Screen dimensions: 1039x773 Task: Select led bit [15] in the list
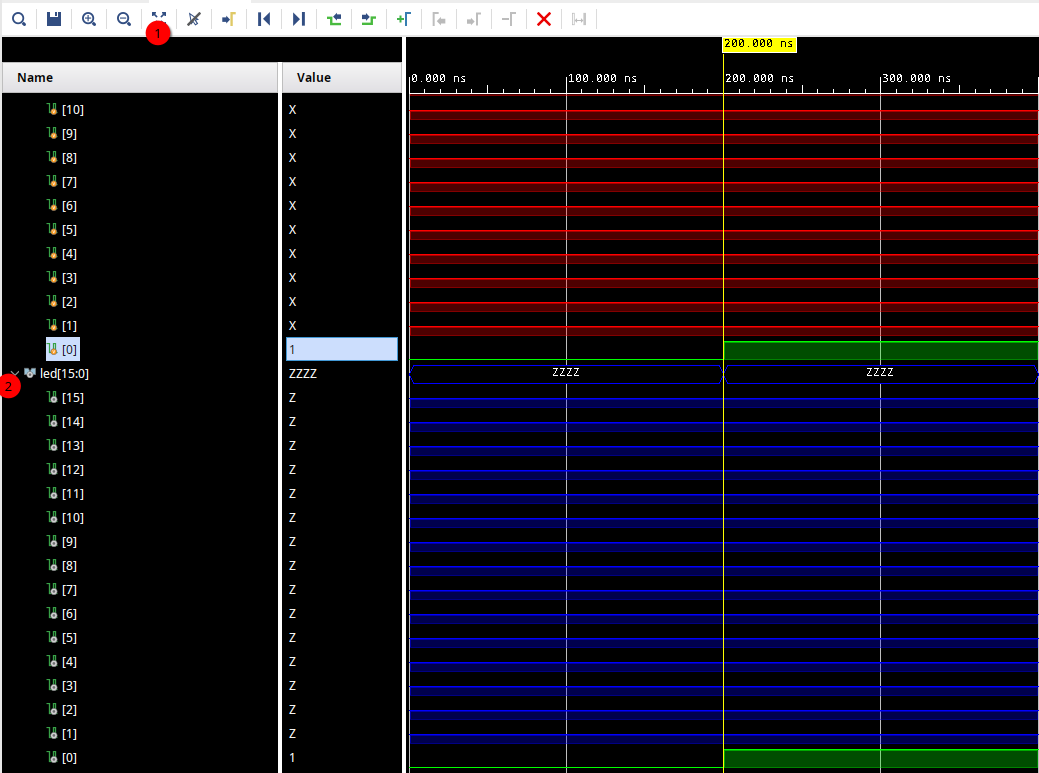(72, 398)
